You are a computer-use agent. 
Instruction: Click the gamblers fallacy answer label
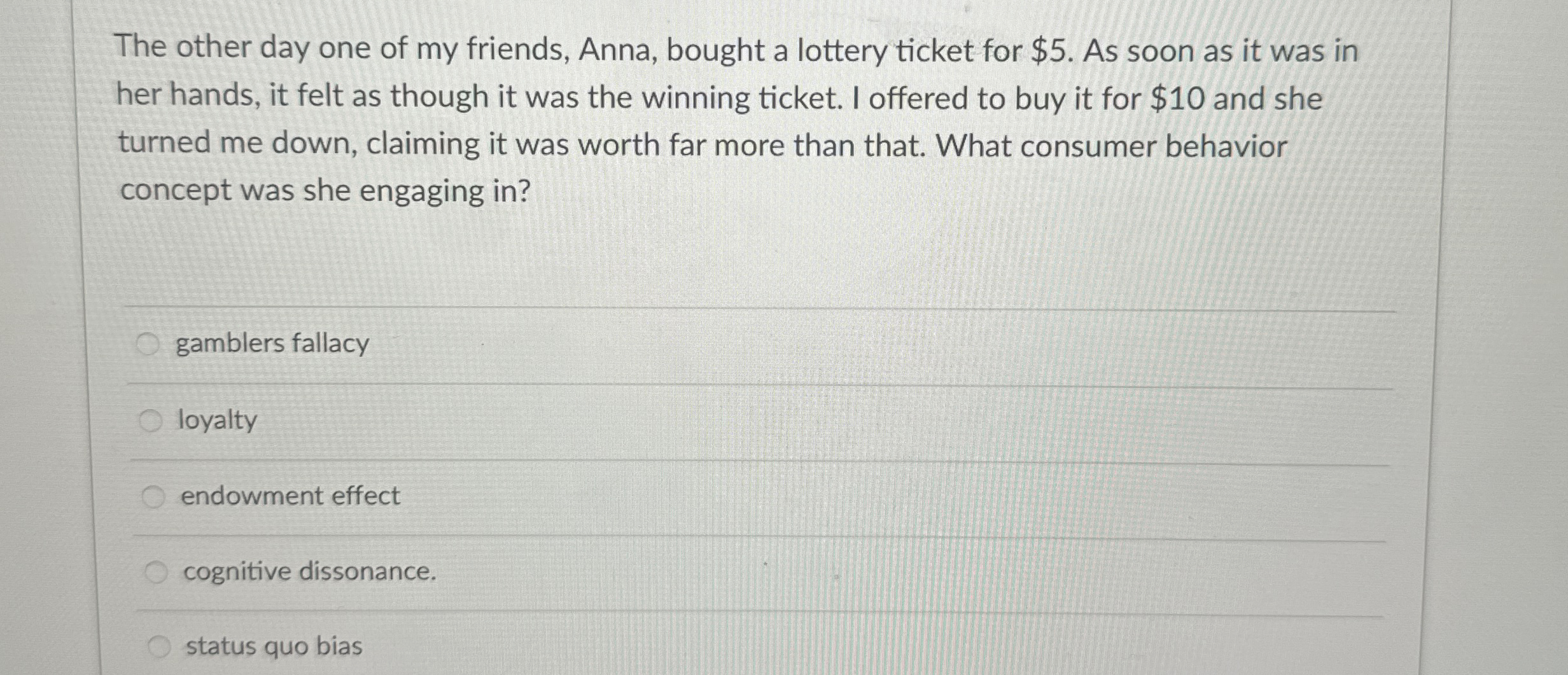(272, 344)
